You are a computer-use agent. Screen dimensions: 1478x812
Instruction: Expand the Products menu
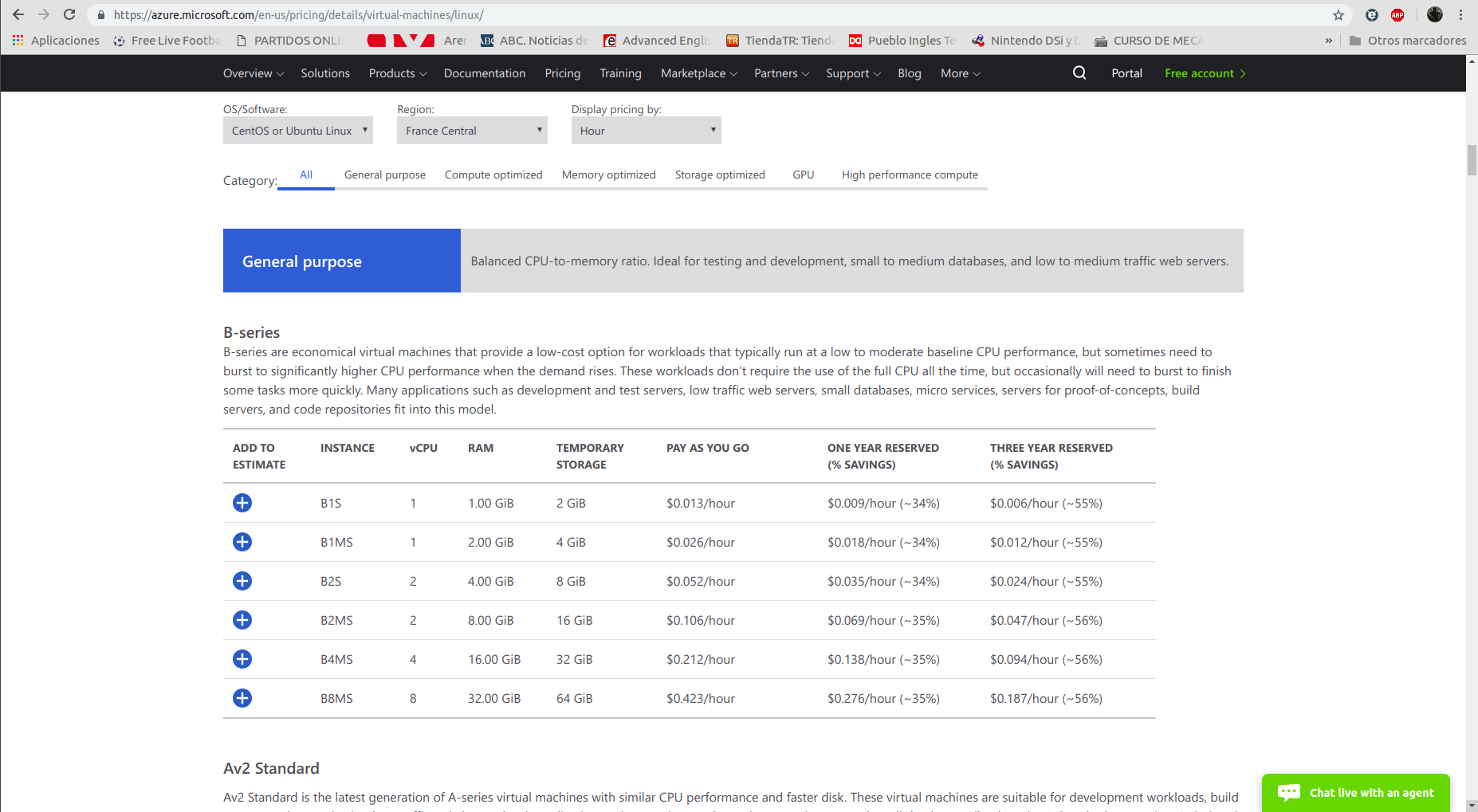(x=397, y=73)
